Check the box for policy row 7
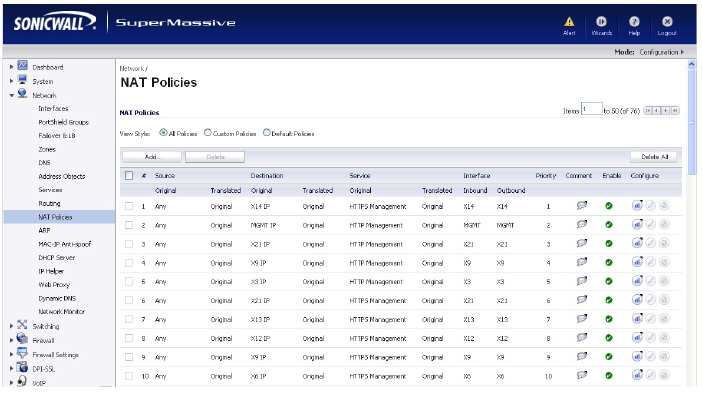 click(x=129, y=319)
